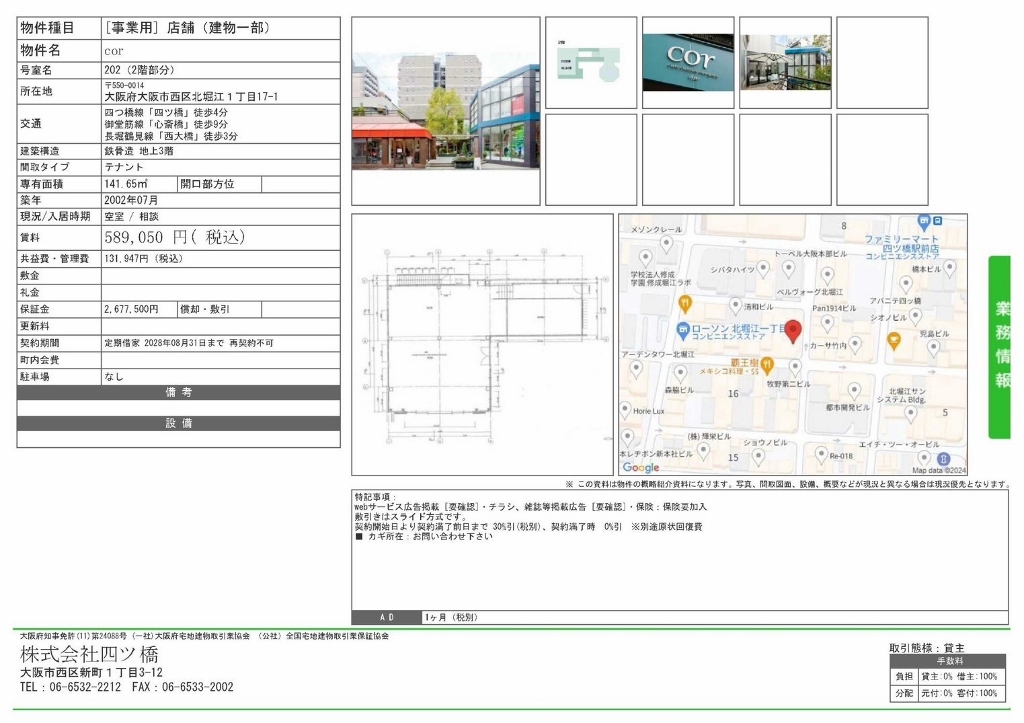Select the property type [事業用] 店舗
Image resolution: width=1024 pixels, height=723 pixels.
pyautogui.click(x=187, y=28)
